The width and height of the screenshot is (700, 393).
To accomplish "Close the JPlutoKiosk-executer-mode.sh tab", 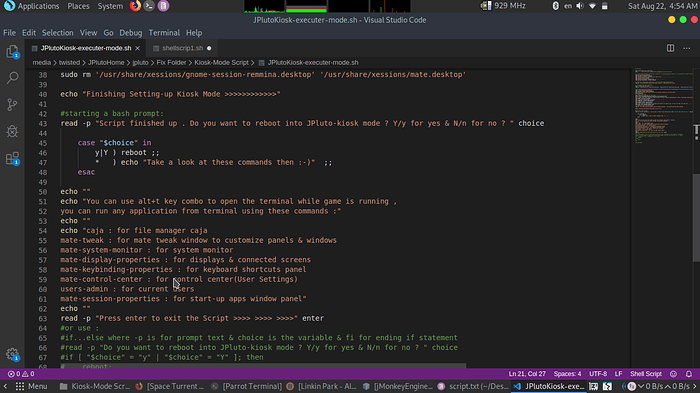I will (x=138, y=48).
